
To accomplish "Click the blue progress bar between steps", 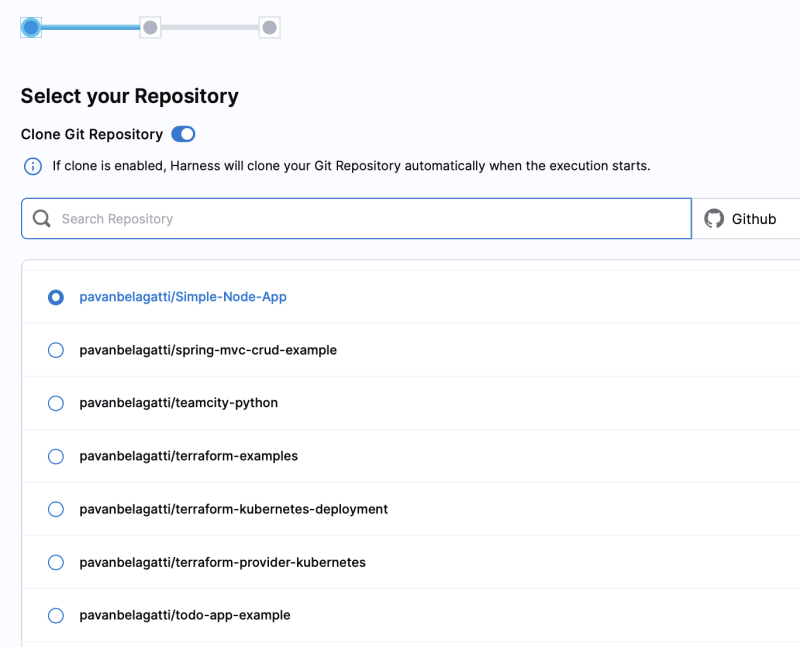I will [x=91, y=27].
